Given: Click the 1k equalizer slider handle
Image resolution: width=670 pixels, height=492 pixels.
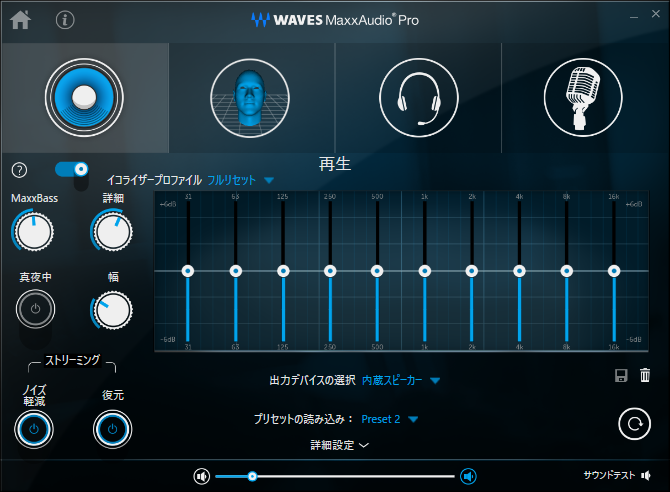Looking at the screenshot, I should (424, 271).
